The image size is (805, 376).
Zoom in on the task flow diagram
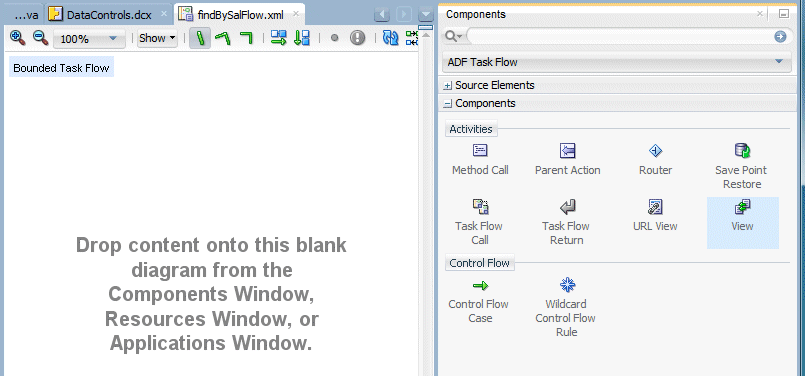coord(17,37)
